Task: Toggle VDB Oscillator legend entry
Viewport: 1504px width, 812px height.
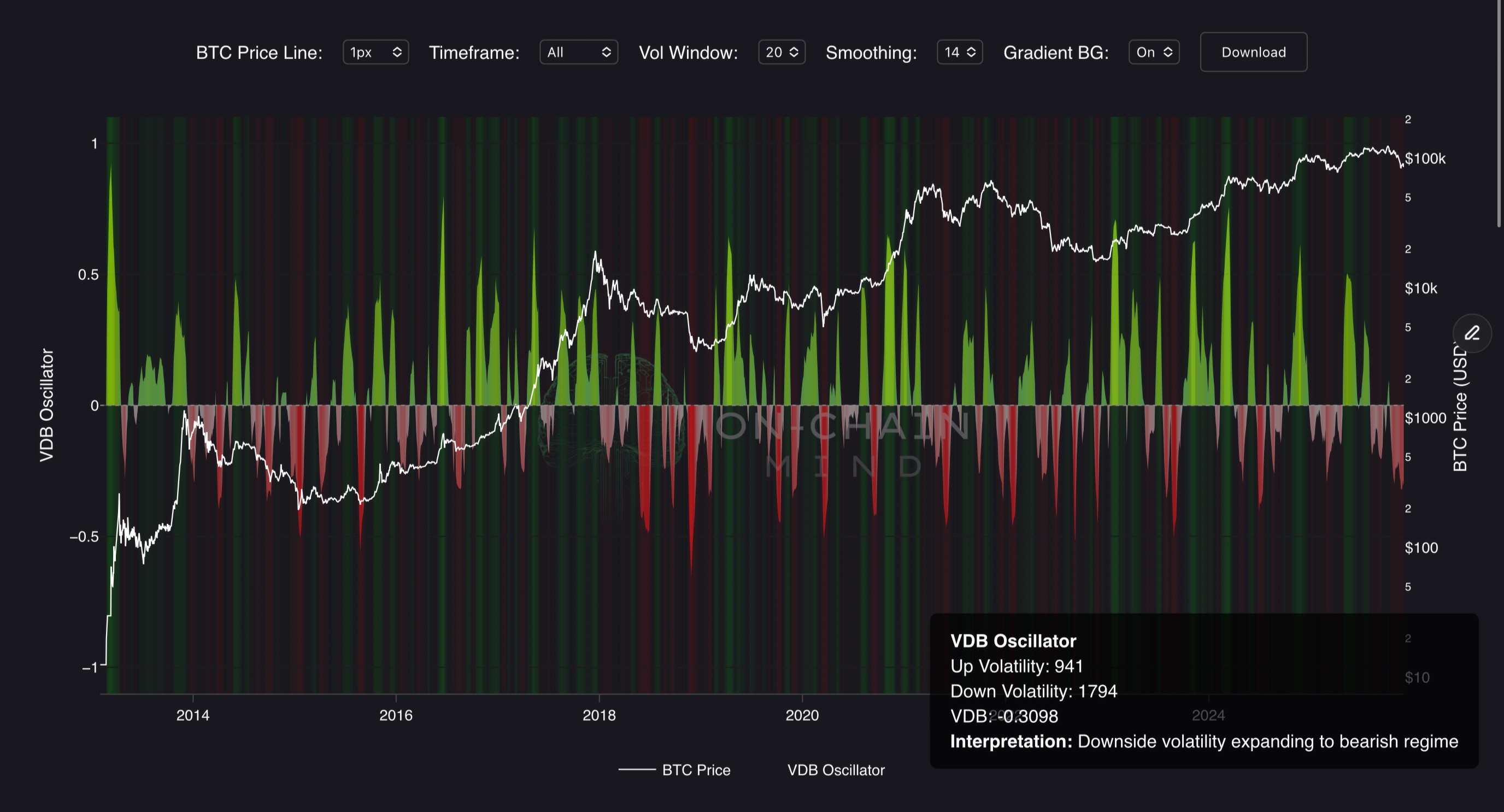Action: click(x=836, y=770)
